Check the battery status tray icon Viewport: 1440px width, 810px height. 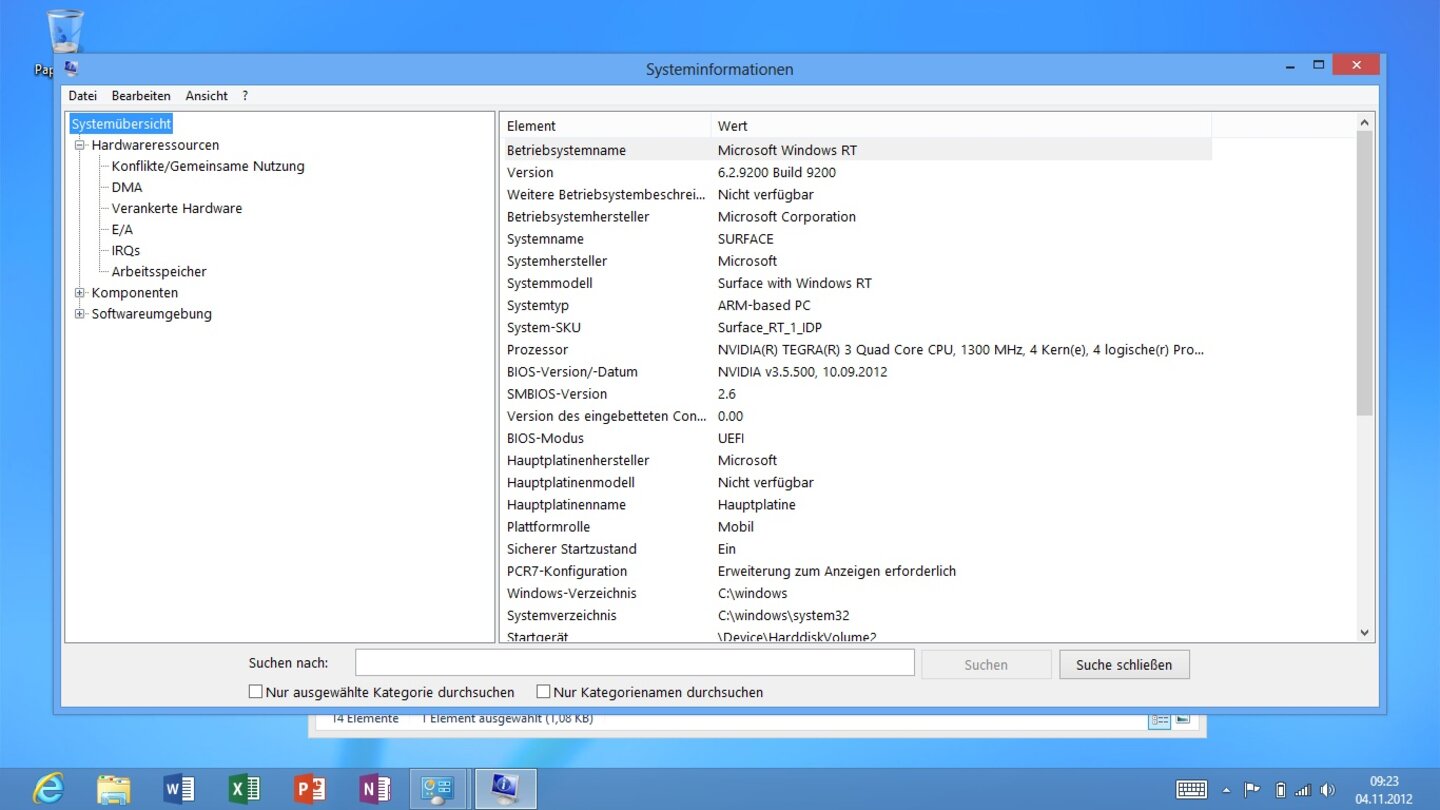coord(1280,790)
